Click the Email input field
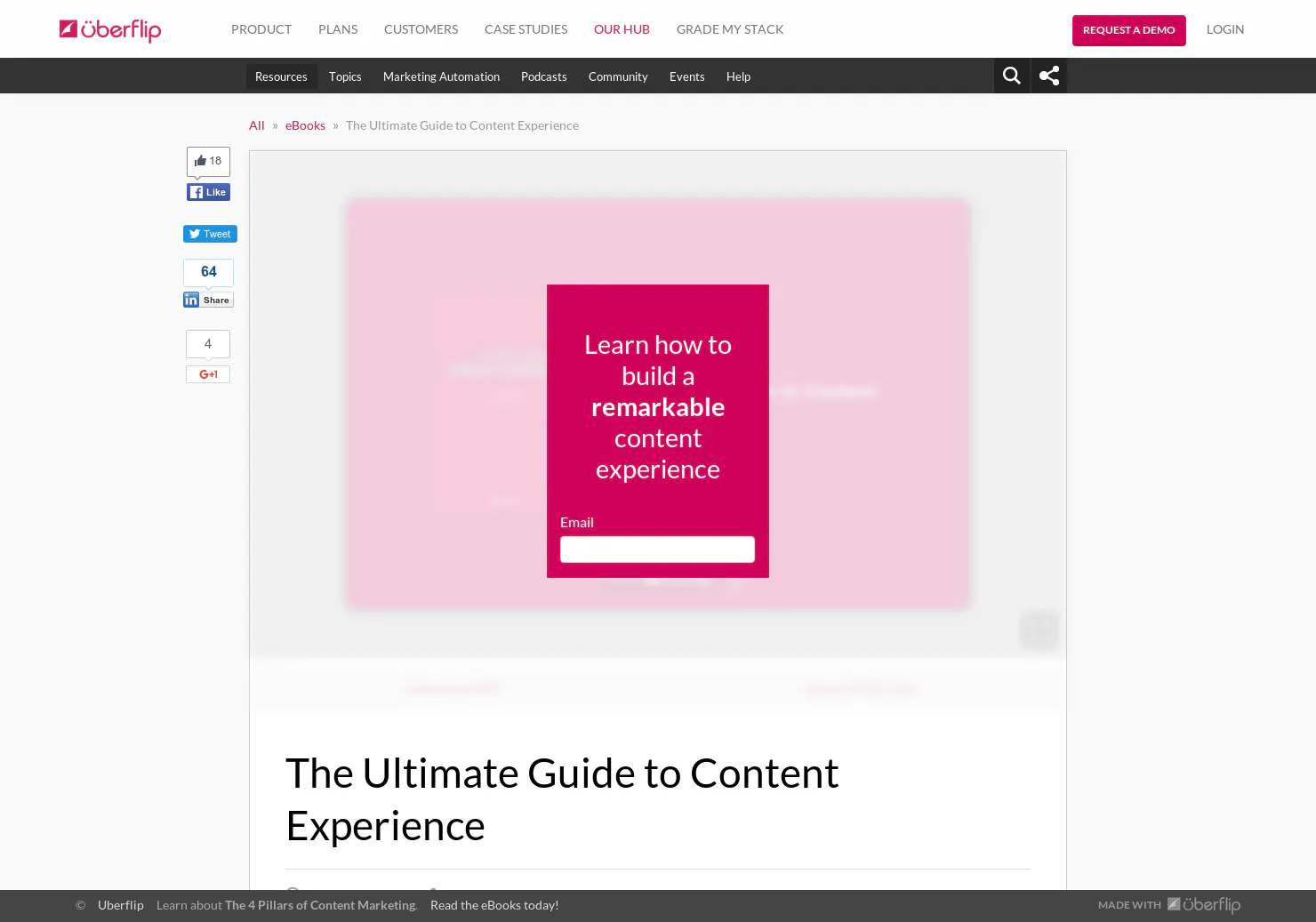This screenshot has height=922, width=1316. tap(657, 549)
